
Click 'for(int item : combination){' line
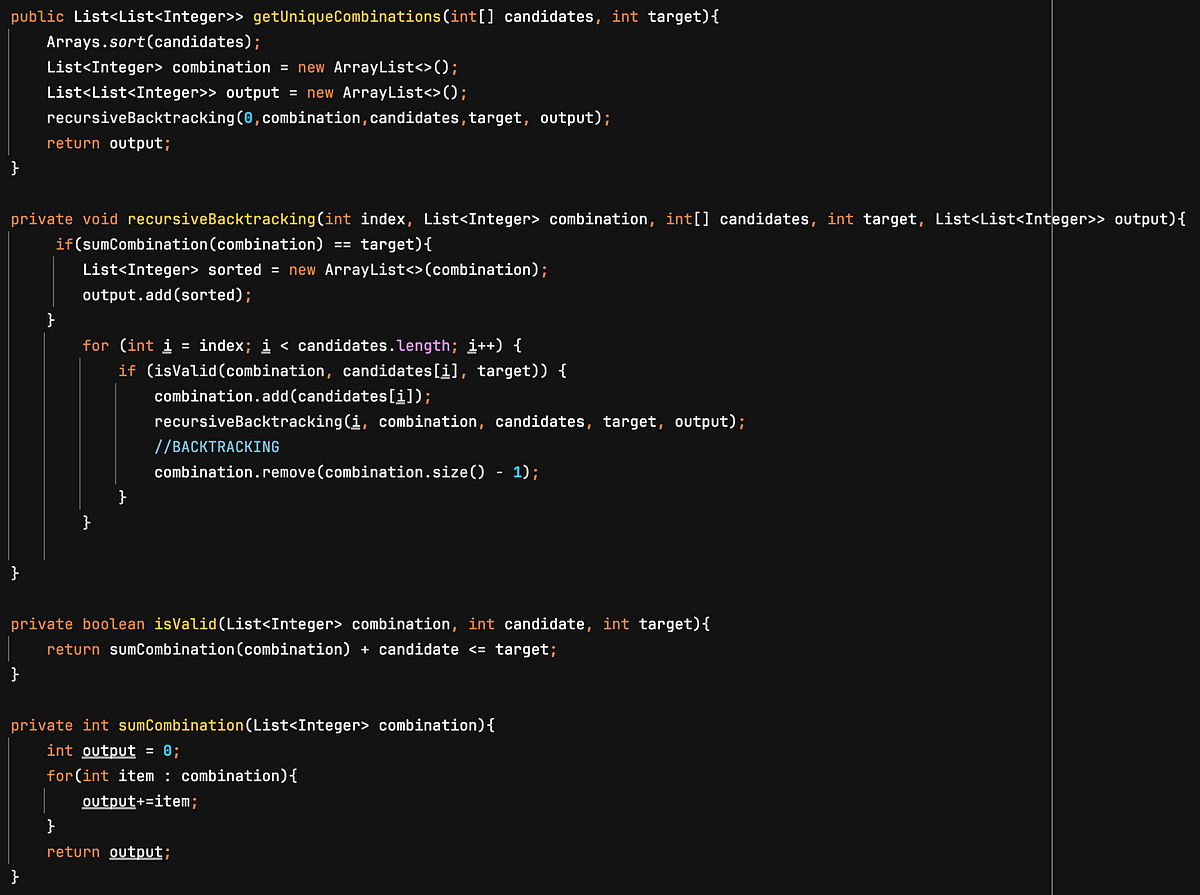(172, 776)
